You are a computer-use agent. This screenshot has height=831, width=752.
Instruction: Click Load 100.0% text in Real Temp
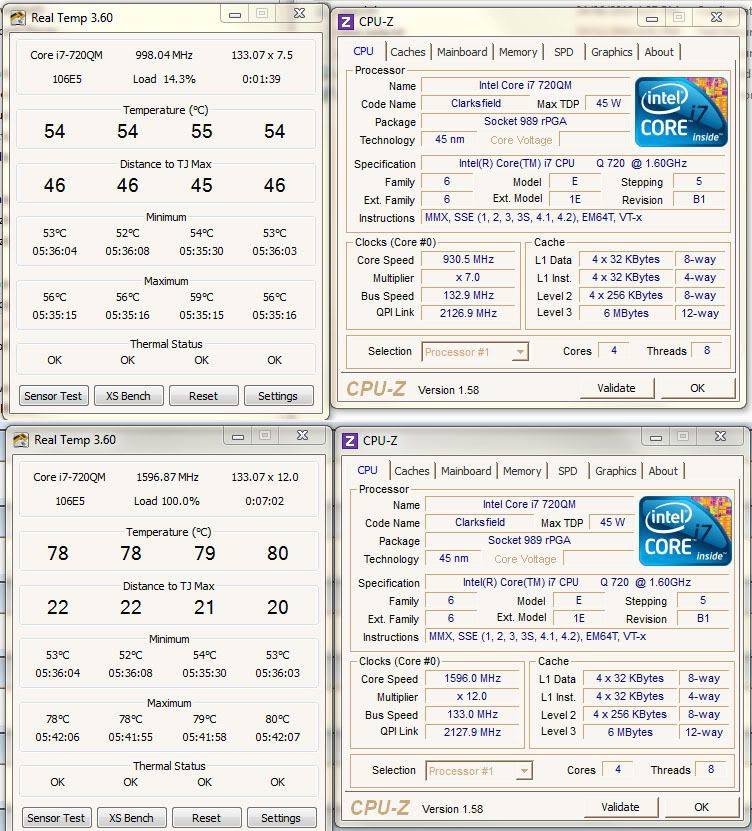click(x=166, y=501)
